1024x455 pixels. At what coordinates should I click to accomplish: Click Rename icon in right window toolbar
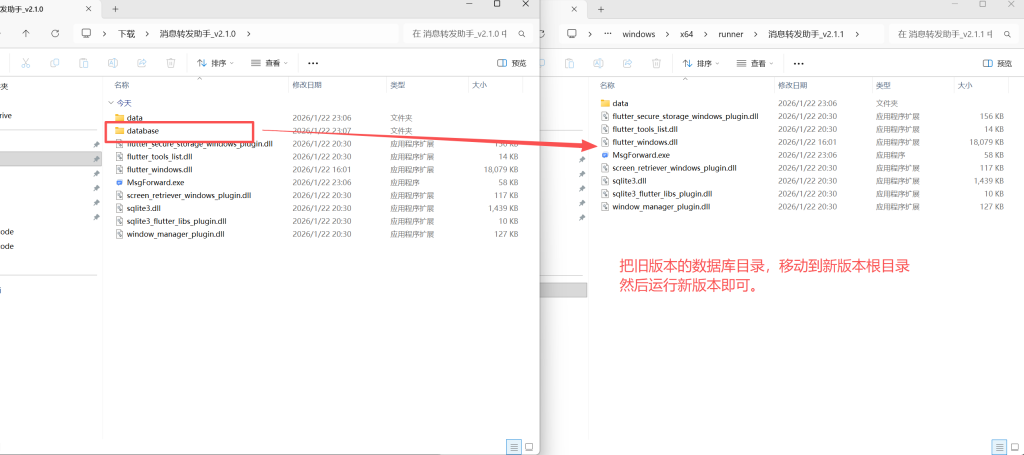pos(598,63)
